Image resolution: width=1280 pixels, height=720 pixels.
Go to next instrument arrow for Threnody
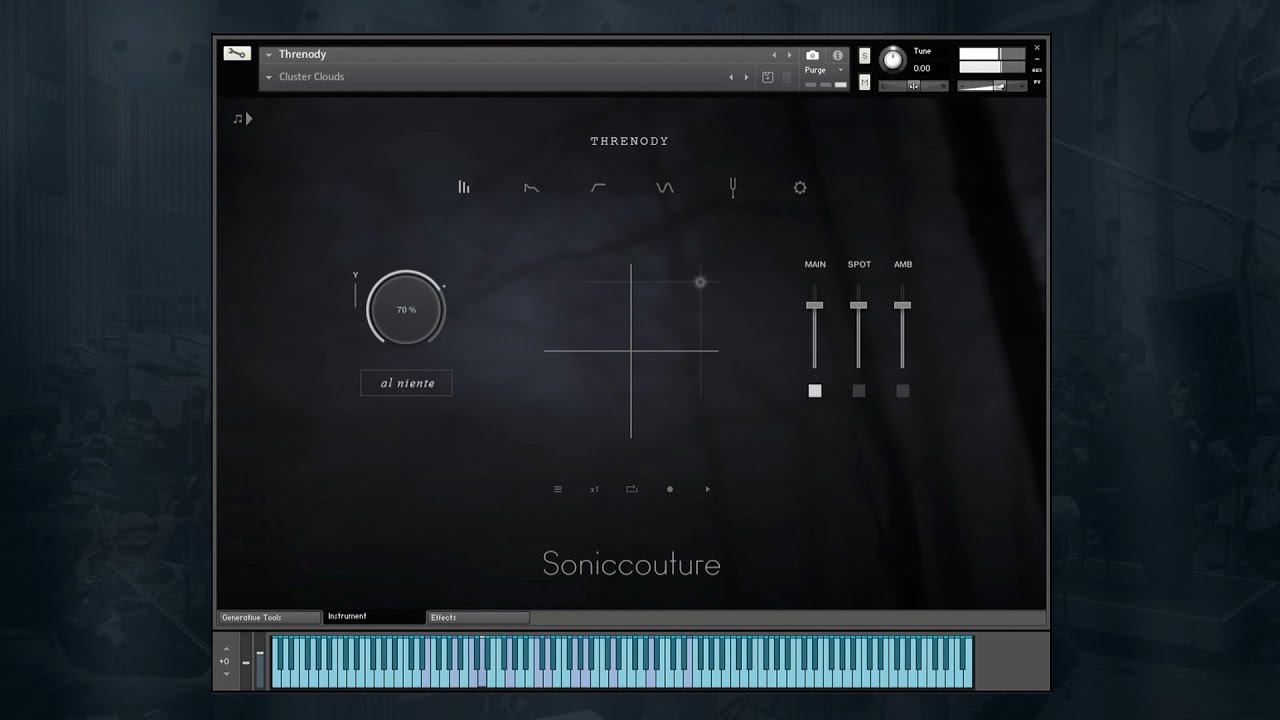[x=789, y=55]
